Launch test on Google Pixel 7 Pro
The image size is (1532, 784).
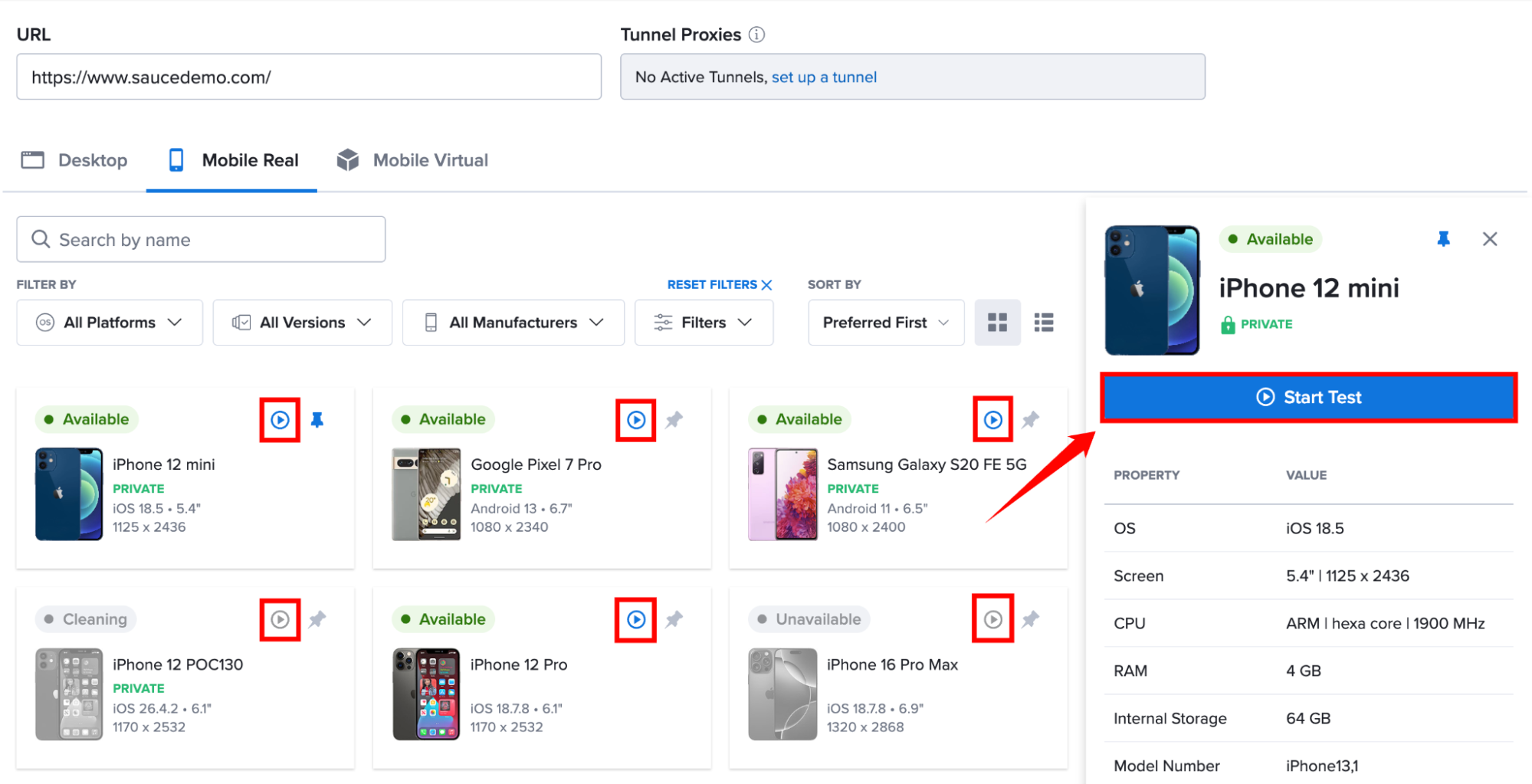coord(636,420)
